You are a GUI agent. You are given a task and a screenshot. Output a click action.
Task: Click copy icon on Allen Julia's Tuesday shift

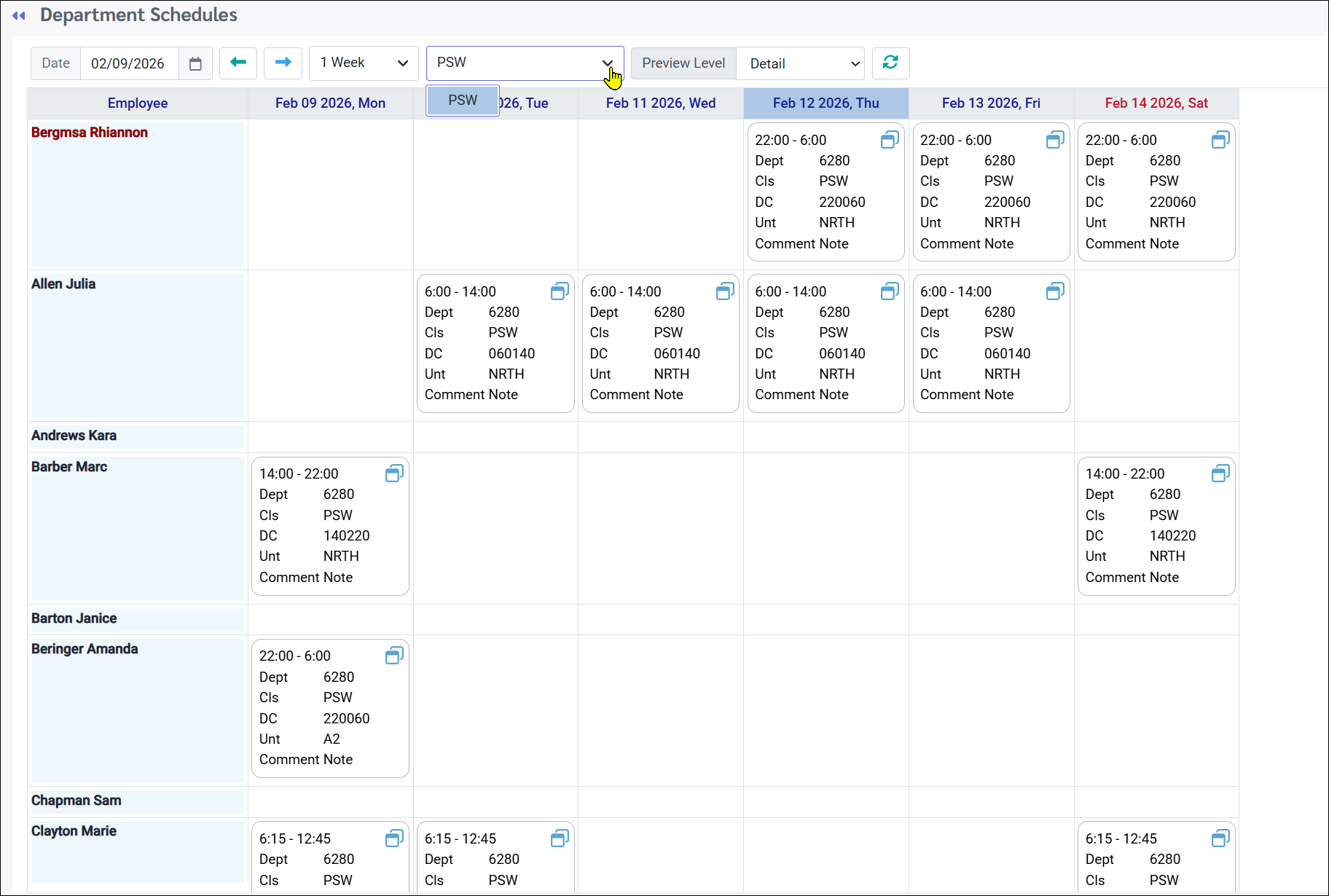point(560,291)
